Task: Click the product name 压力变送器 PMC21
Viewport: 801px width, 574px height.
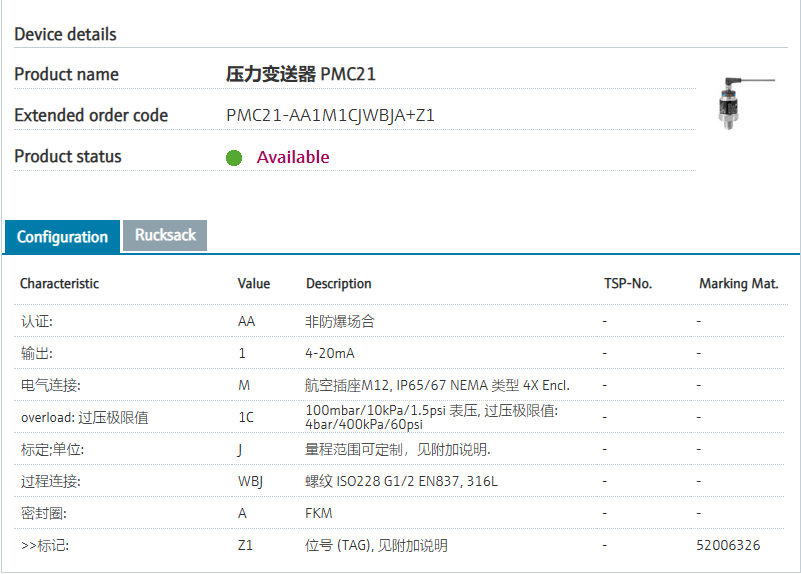Action: (301, 75)
